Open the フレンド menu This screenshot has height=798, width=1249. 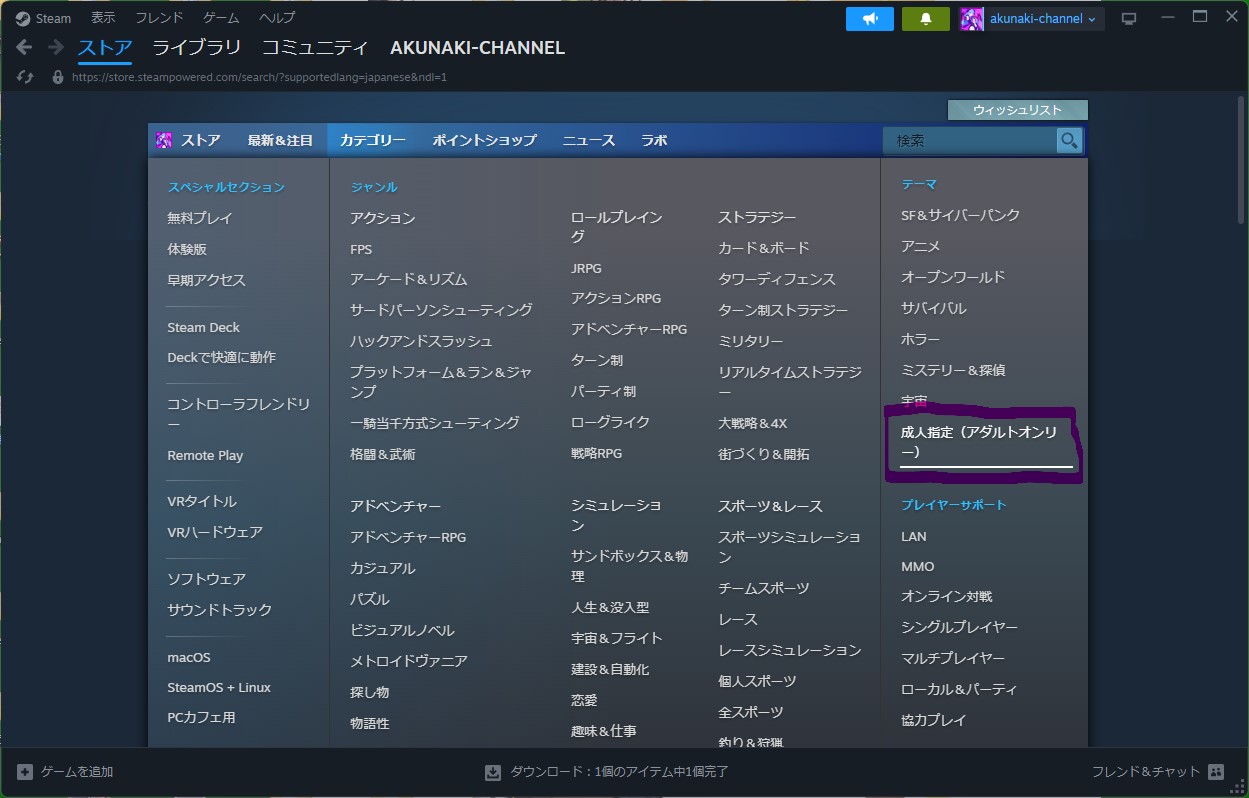pos(160,18)
